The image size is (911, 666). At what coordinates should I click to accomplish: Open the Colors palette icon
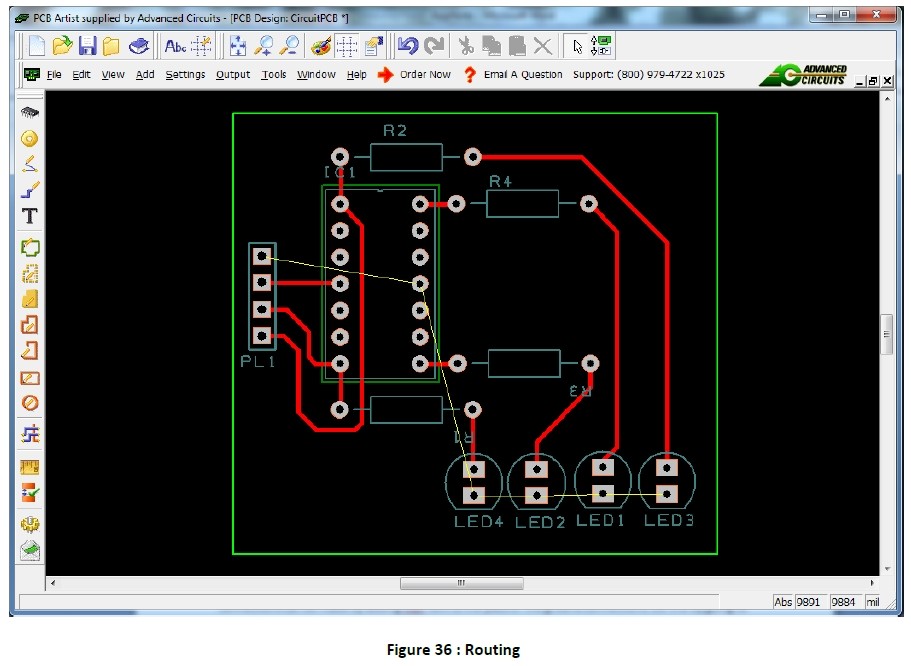coord(321,45)
